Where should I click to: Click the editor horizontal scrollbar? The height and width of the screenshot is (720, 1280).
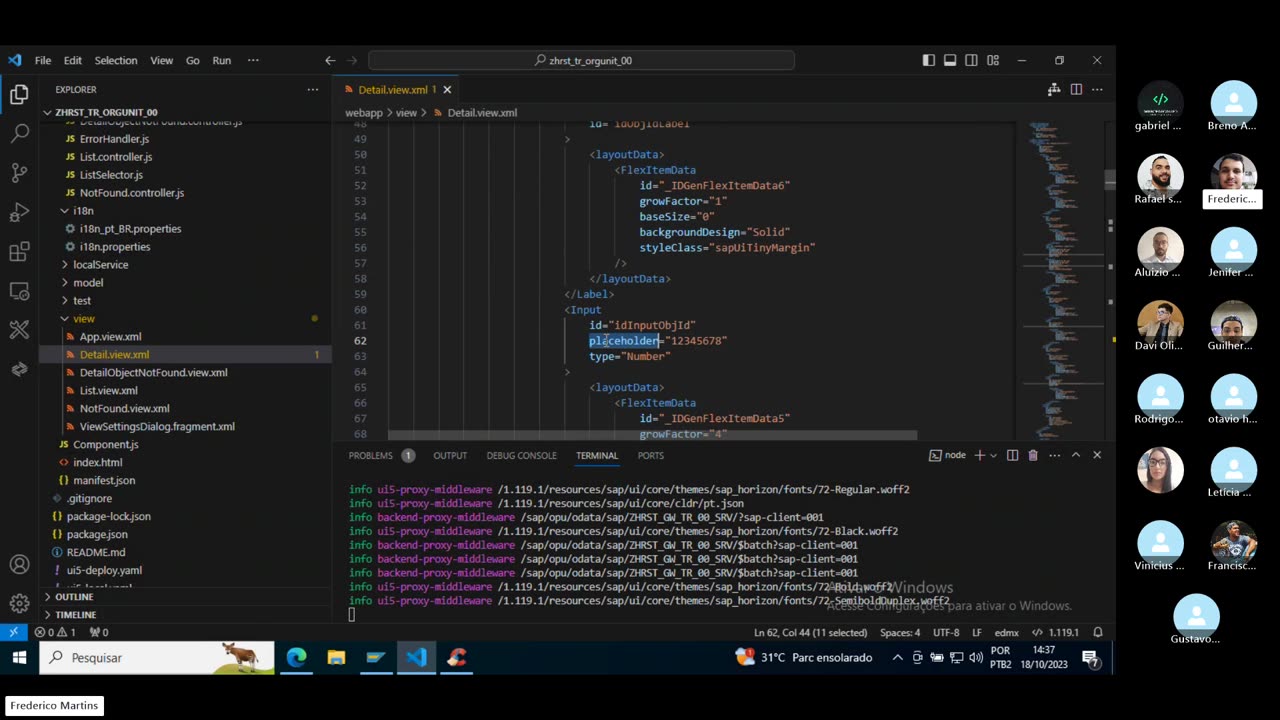pyautogui.click(x=652, y=436)
